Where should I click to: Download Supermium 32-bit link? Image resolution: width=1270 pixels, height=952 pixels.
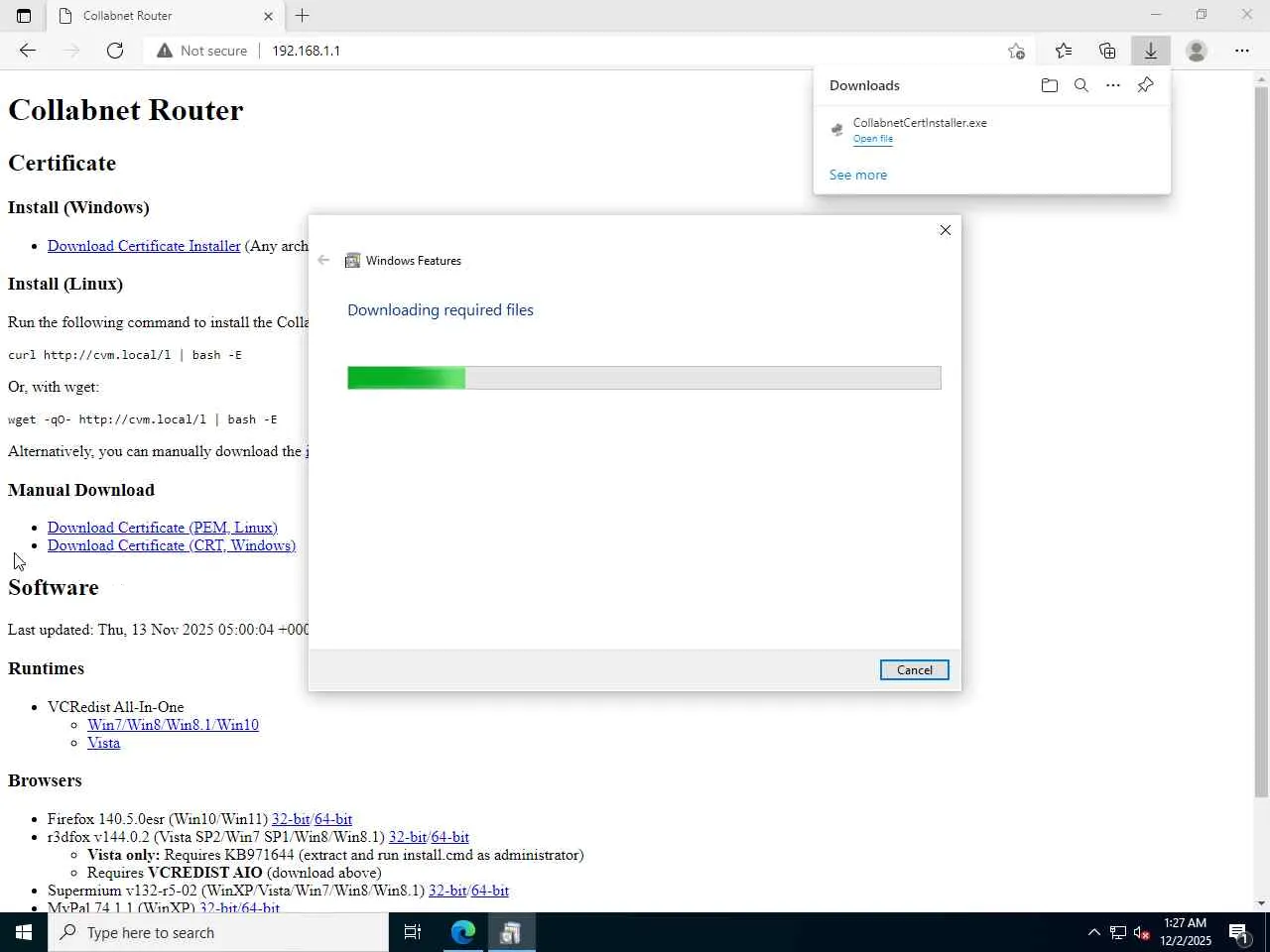pyautogui.click(x=446, y=891)
